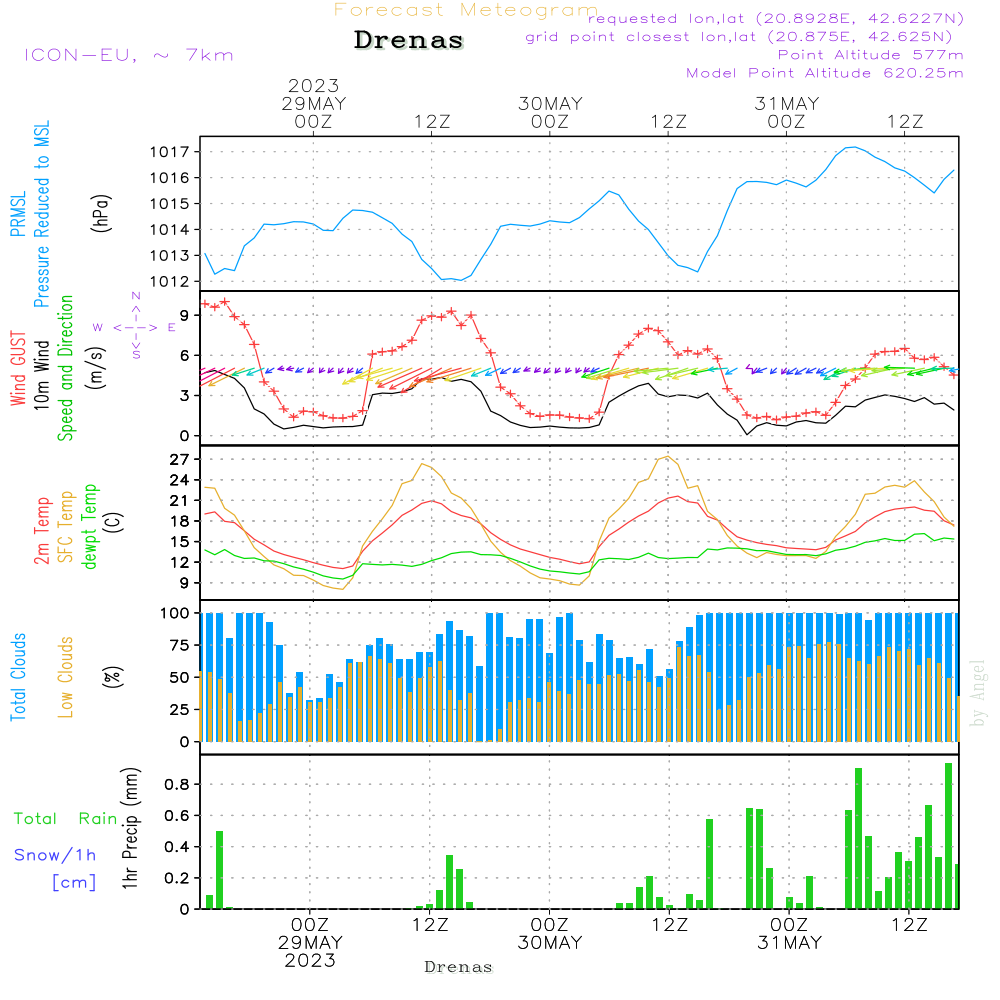1000x1000 pixels.
Task: Click the by Angel watermark text
Action: point(977,694)
